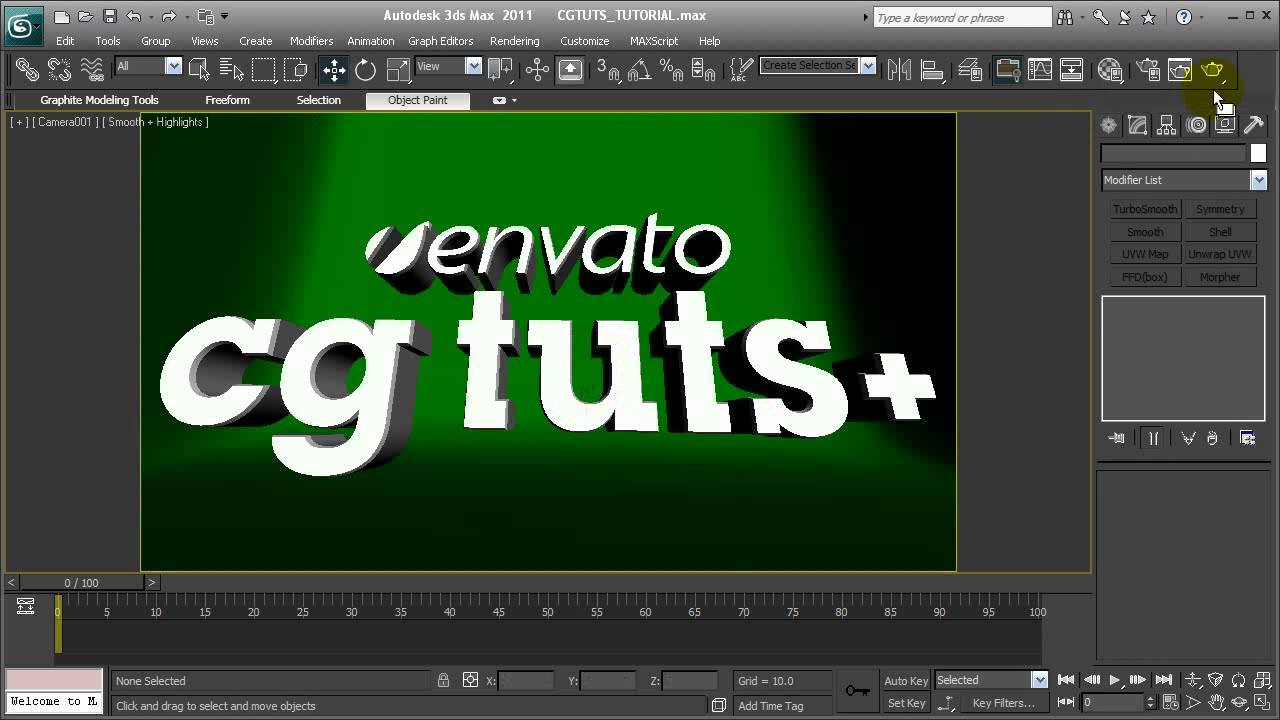Click the time slider 0 / 100

point(82,582)
